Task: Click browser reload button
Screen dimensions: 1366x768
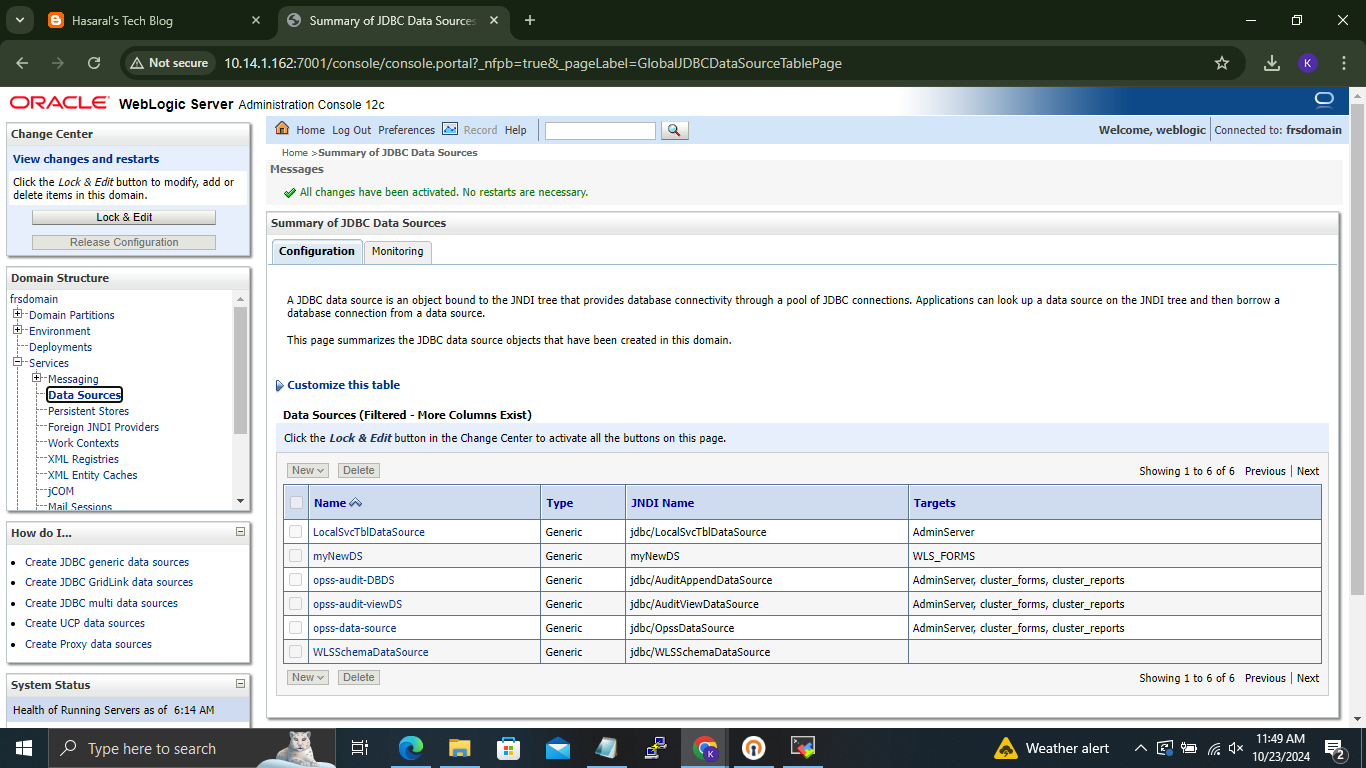Action: tap(94, 63)
